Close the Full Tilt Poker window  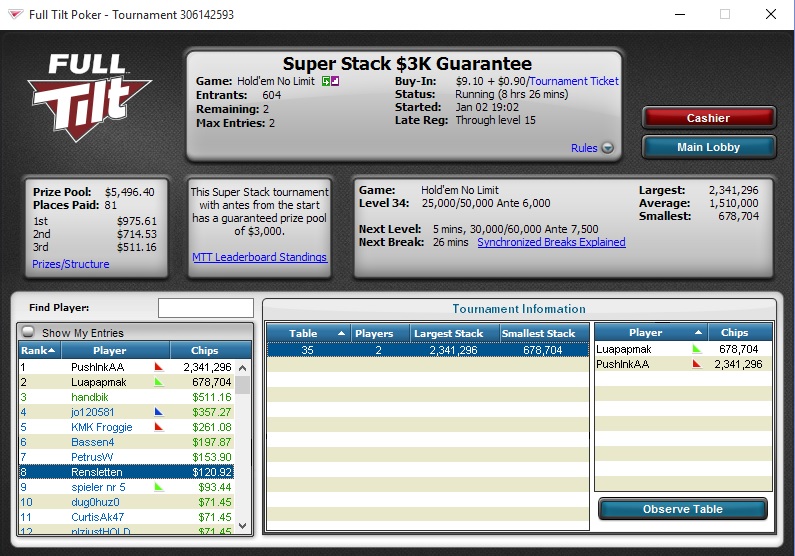[x=771, y=14]
